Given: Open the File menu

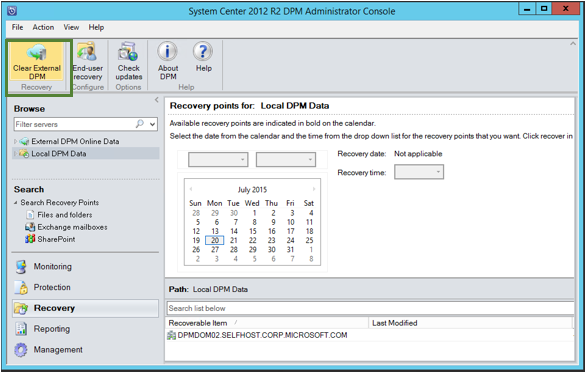Looking at the screenshot, I should (x=17, y=27).
